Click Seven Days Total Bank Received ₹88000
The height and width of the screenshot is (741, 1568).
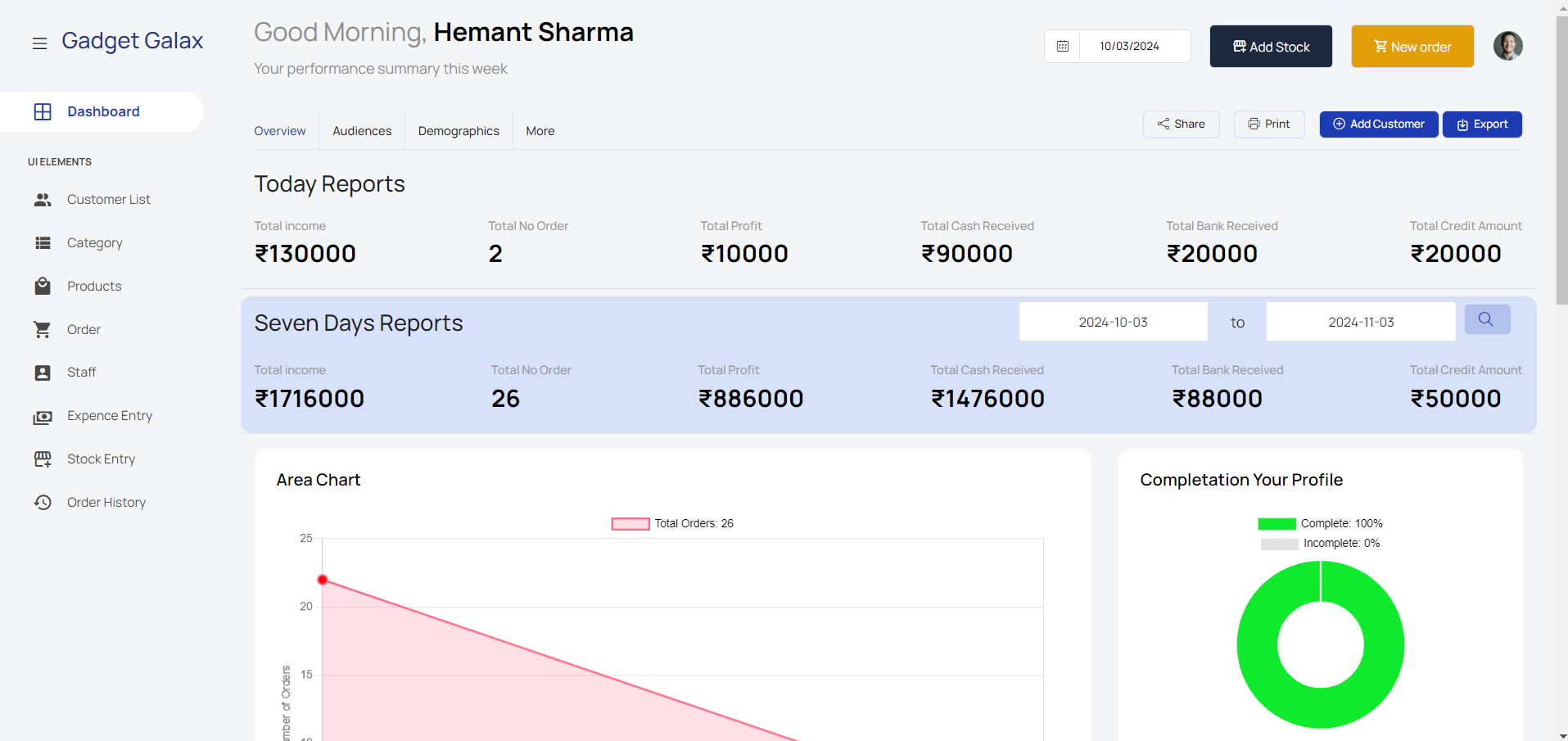[1218, 399]
